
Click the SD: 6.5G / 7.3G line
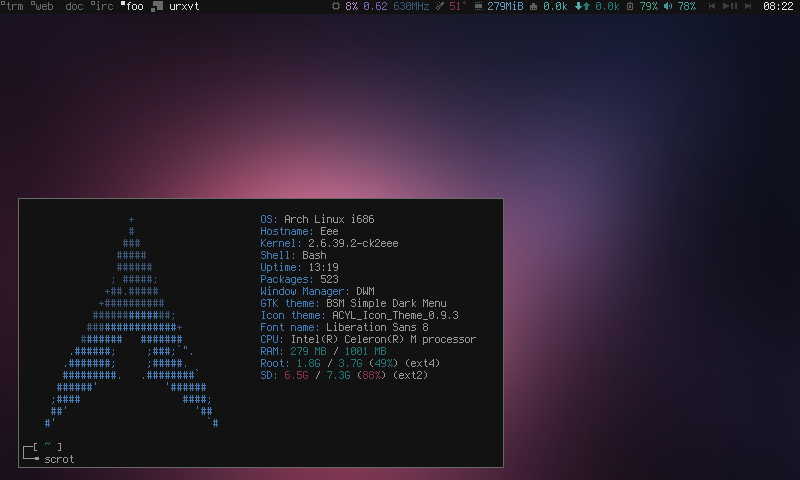point(344,375)
